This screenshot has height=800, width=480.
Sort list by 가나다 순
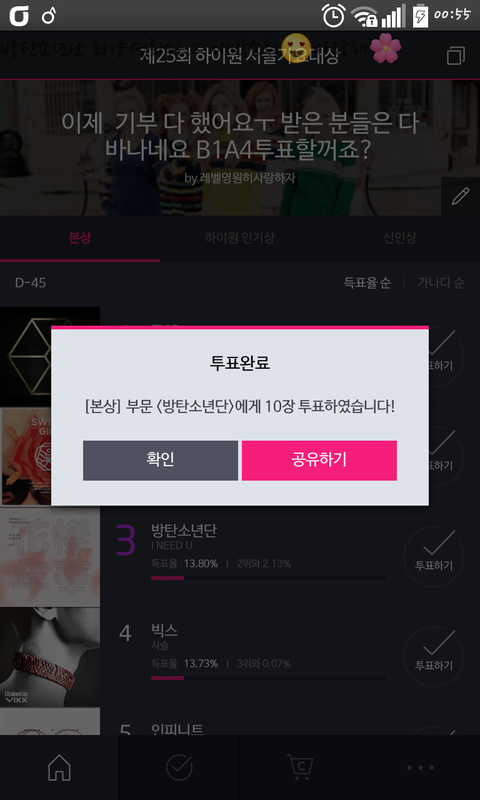click(441, 283)
